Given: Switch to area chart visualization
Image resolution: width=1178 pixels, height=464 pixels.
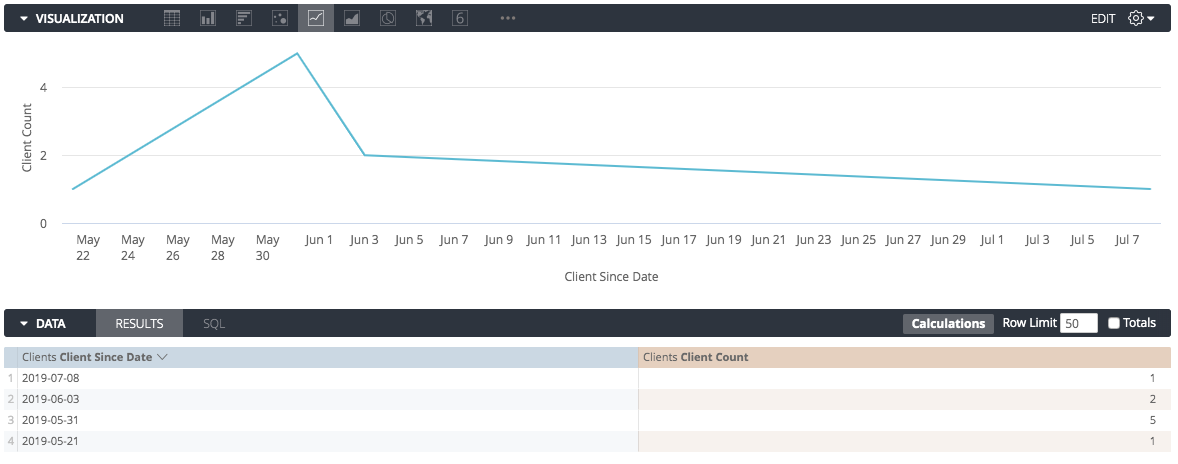Looking at the screenshot, I should pyautogui.click(x=352, y=18).
